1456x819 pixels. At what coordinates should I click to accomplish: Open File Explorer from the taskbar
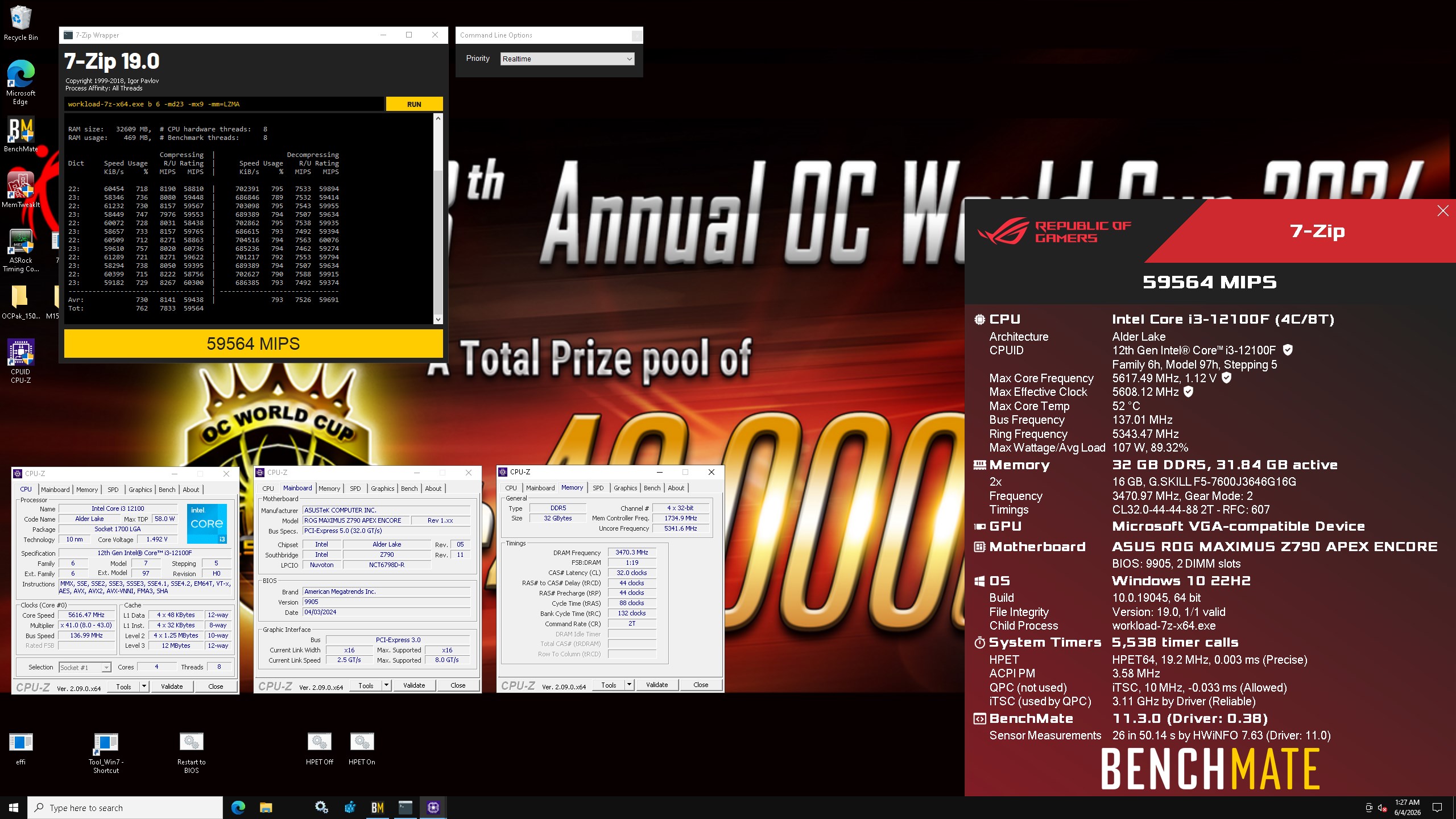(266, 808)
